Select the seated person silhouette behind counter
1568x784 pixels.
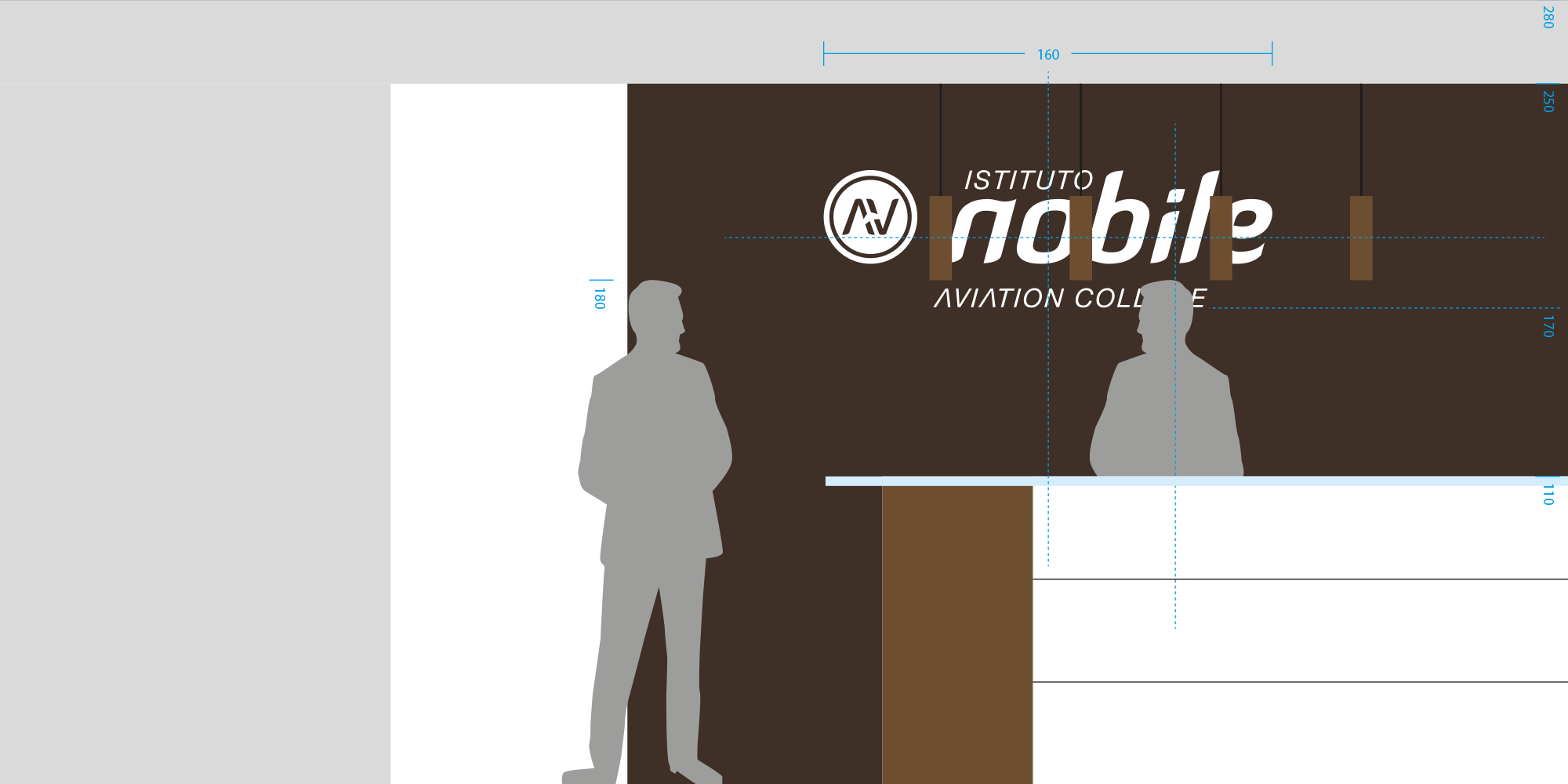pos(1167,378)
